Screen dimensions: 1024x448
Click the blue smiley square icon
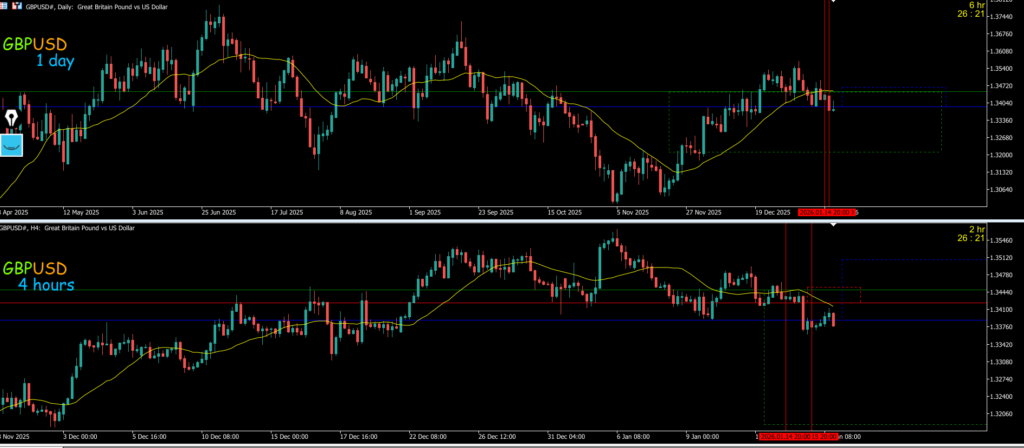pos(13,145)
